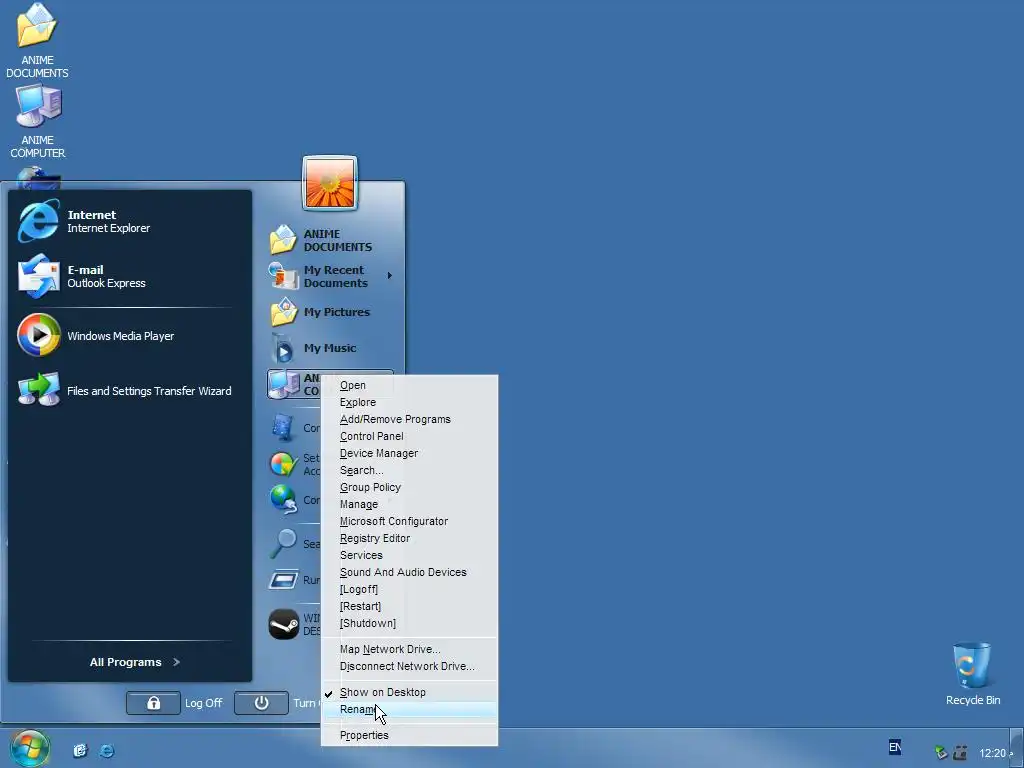
Task: Open My Pictures folder
Action: [330, 312]
